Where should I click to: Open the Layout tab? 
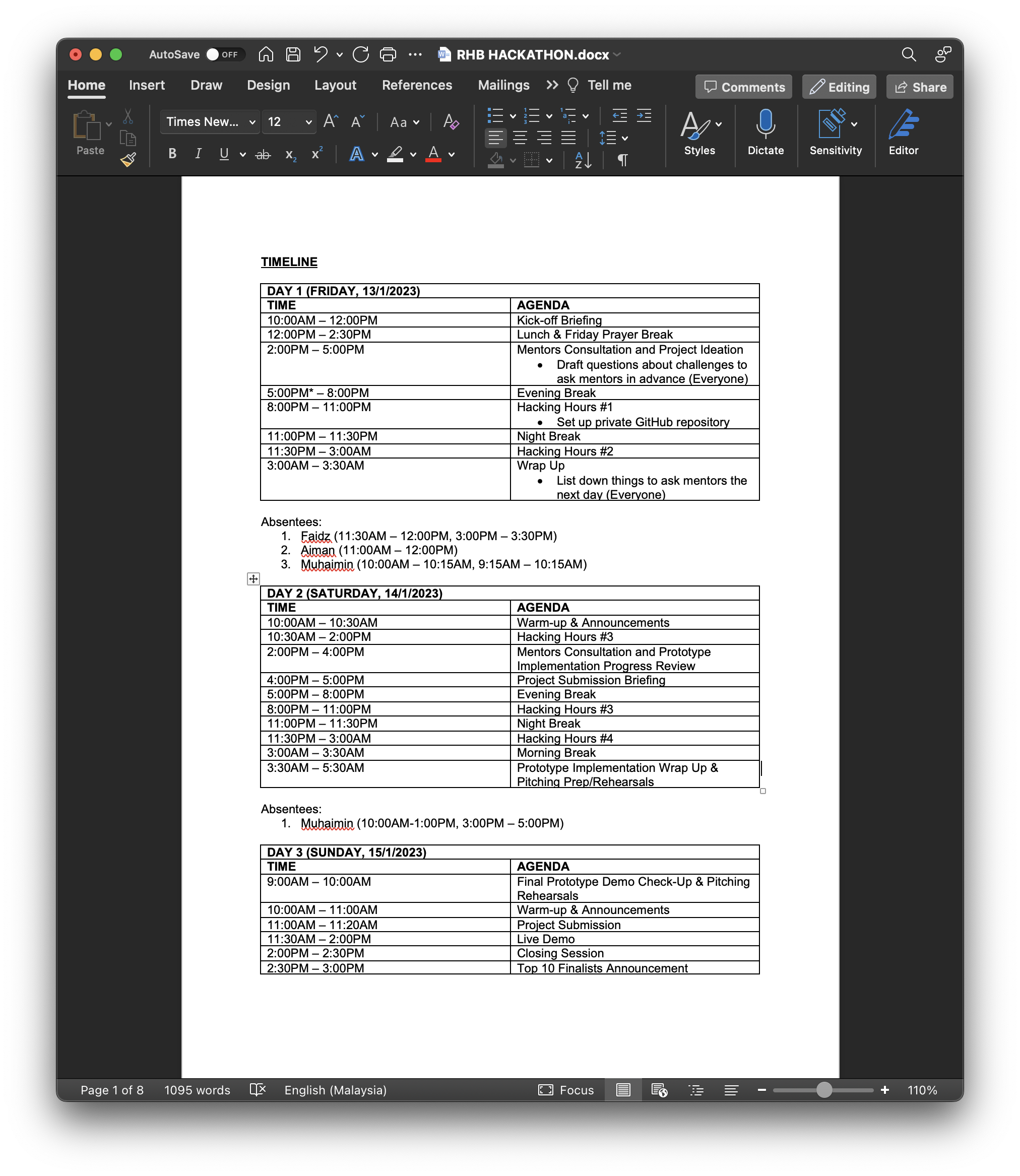335,85
